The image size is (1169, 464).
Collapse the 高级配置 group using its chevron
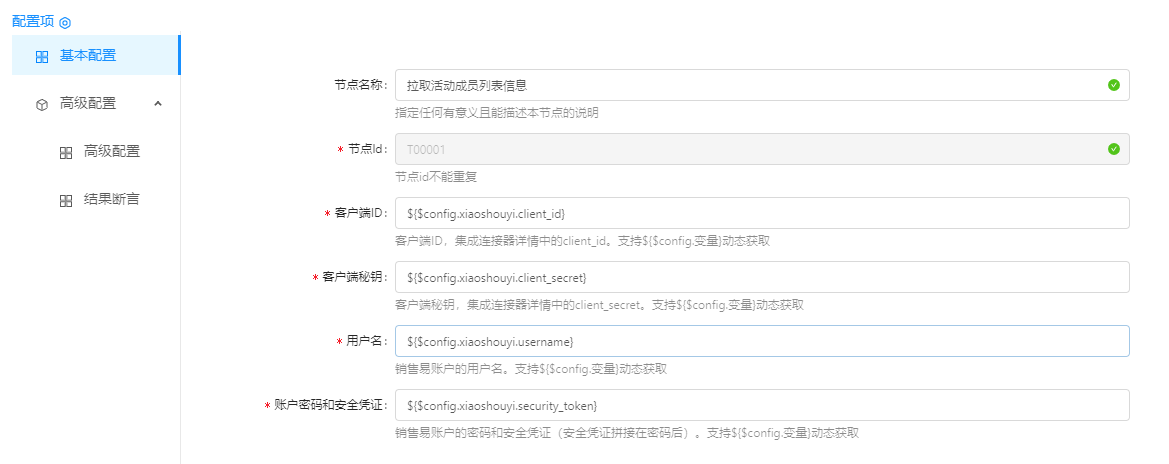158,103
